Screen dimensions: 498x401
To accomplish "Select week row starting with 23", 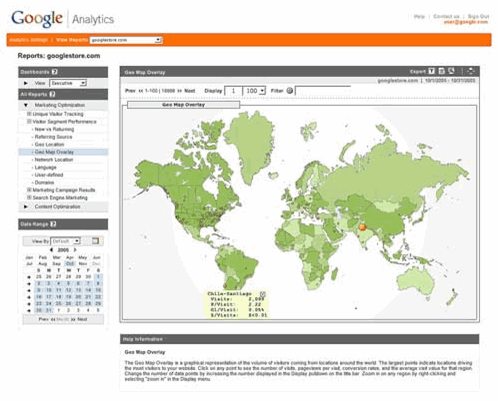I will (29, 304).
